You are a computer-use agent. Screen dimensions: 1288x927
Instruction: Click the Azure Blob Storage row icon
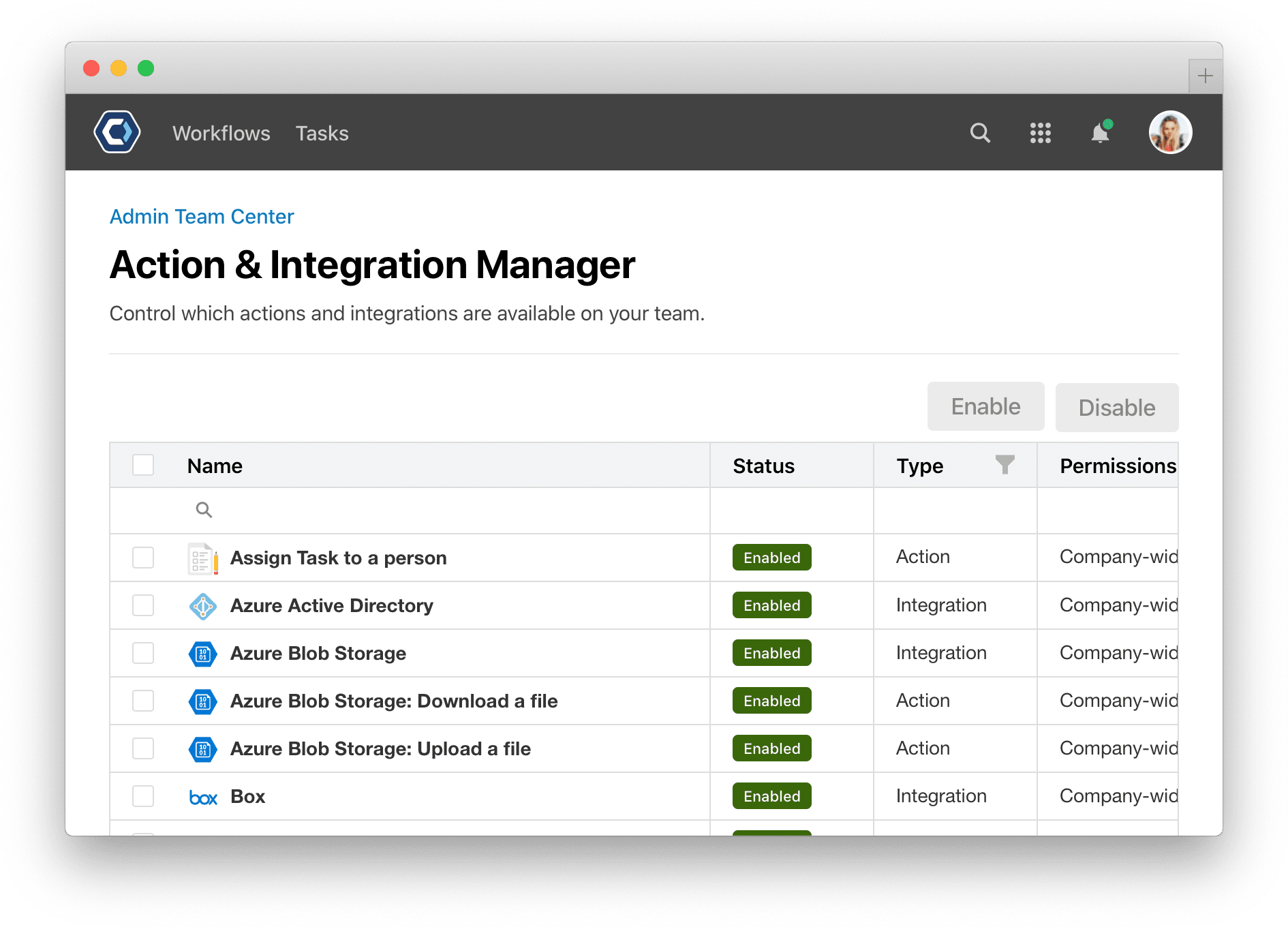(203, 654)
